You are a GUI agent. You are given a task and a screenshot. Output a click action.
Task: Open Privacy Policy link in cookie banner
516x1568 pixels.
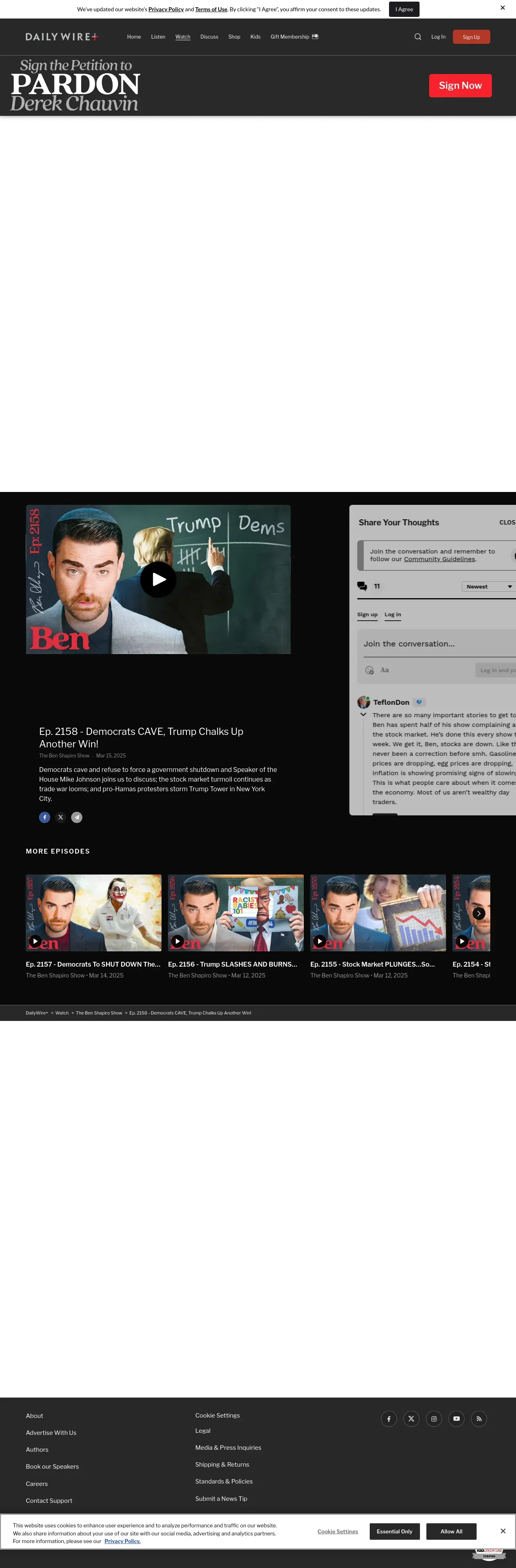pos(122,1541)
